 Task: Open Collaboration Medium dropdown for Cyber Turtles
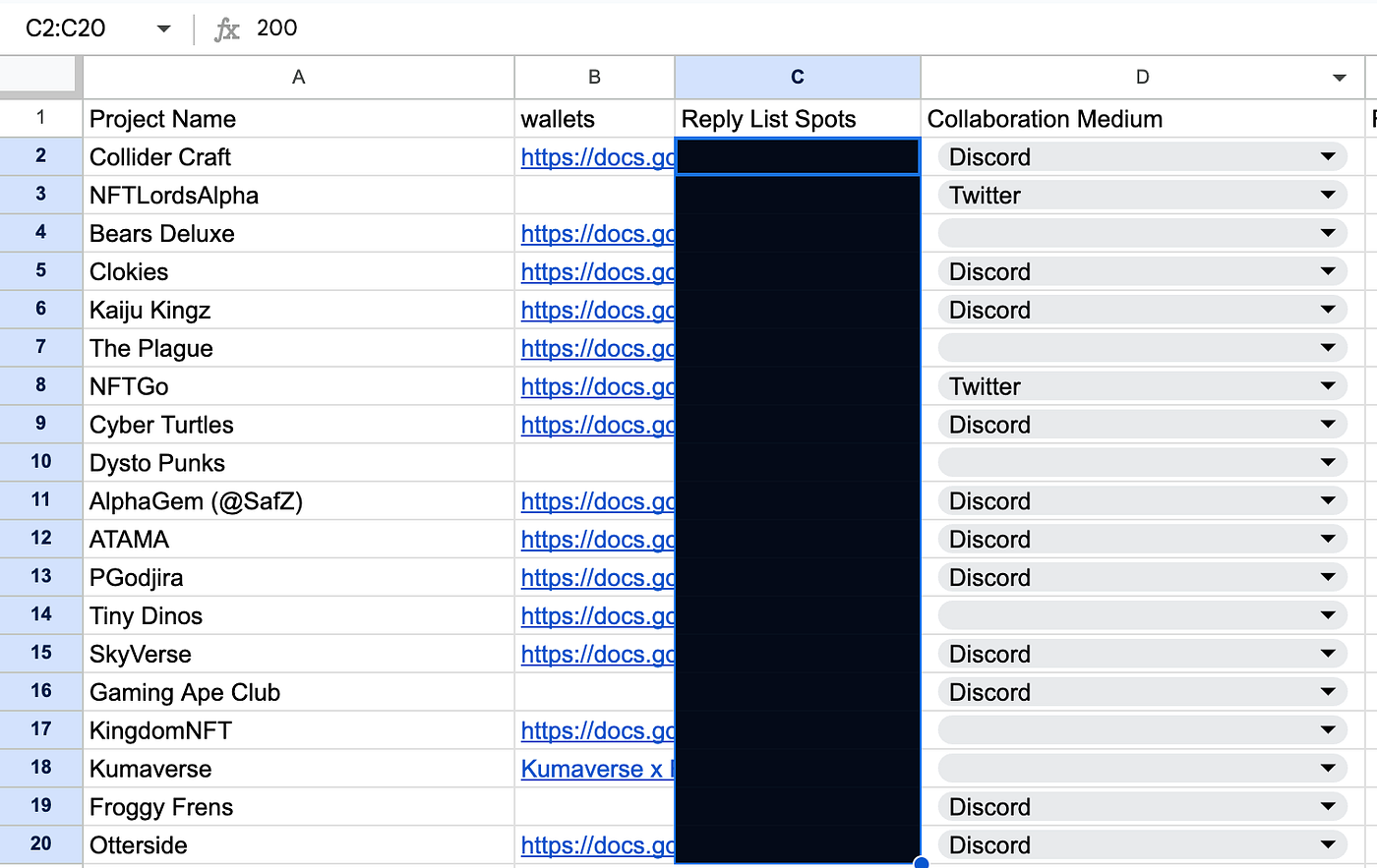[x=1328, y=425]
